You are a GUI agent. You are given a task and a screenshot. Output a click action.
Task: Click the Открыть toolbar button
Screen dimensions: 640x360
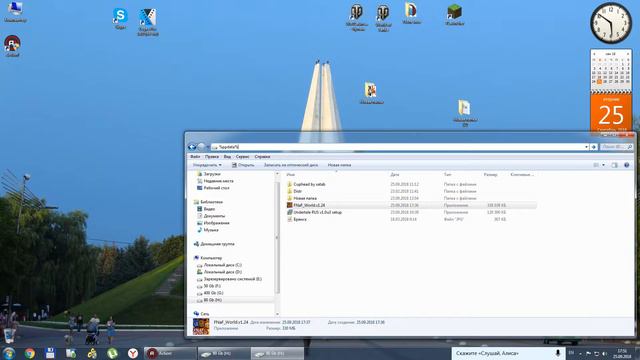coord(243,165)
